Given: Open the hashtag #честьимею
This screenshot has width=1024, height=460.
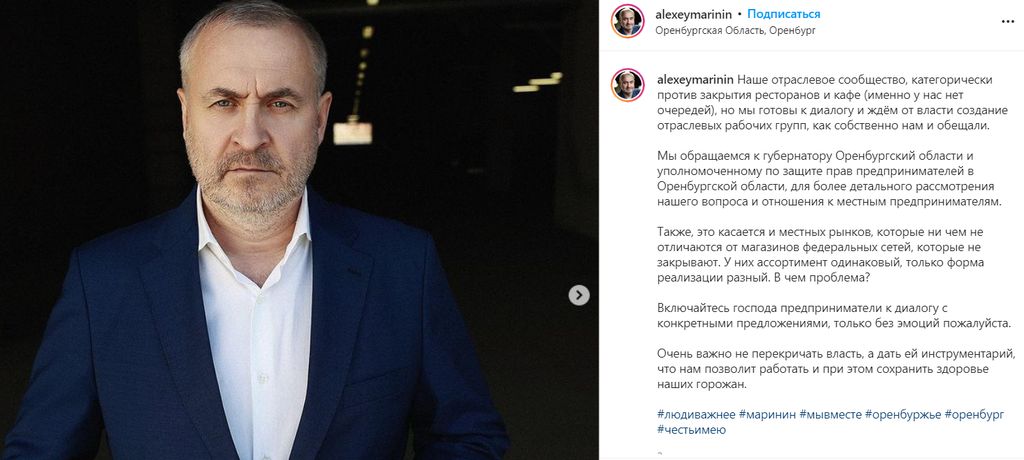Looking at the screenshot, I should click(x=692, y=430).
